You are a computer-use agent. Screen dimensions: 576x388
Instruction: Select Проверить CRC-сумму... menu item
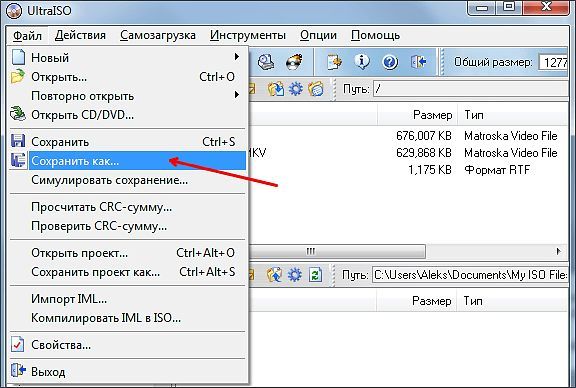[127, 226]
